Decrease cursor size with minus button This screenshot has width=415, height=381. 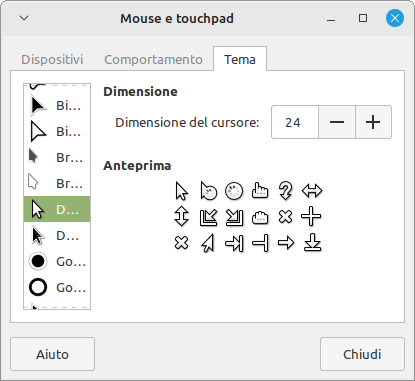tap(337, 122)
